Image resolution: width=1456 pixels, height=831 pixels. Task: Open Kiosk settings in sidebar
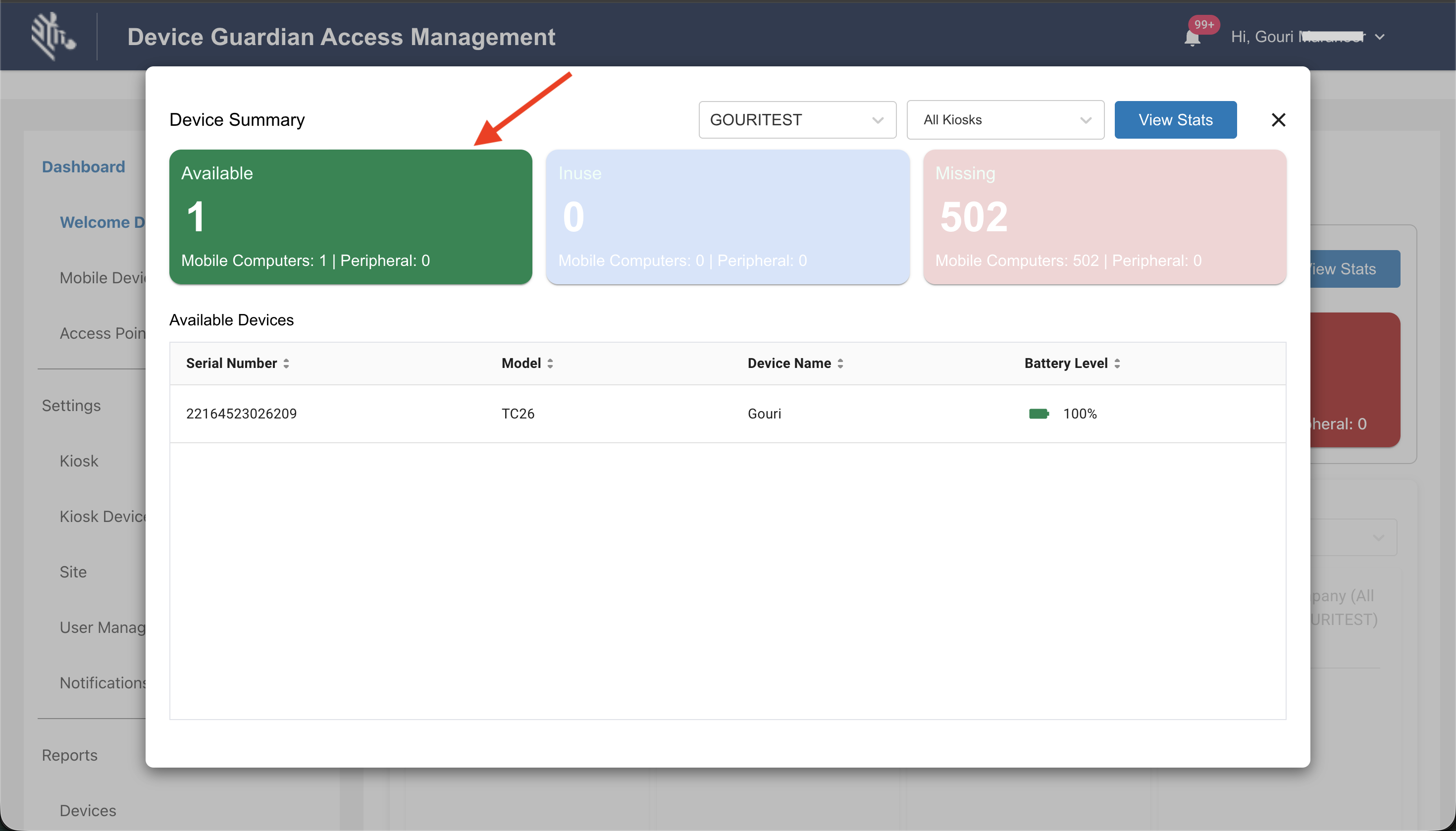79,461
